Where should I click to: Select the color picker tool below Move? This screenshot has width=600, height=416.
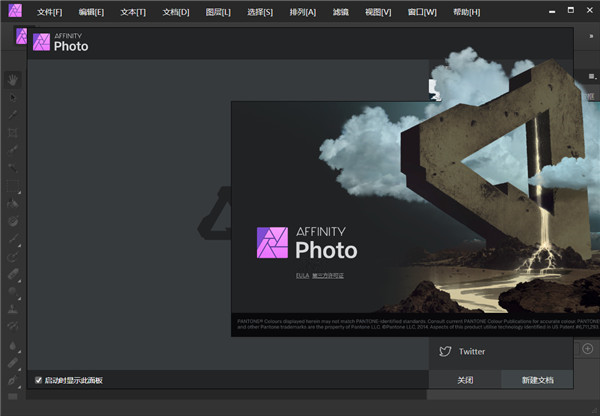point(12,115)
